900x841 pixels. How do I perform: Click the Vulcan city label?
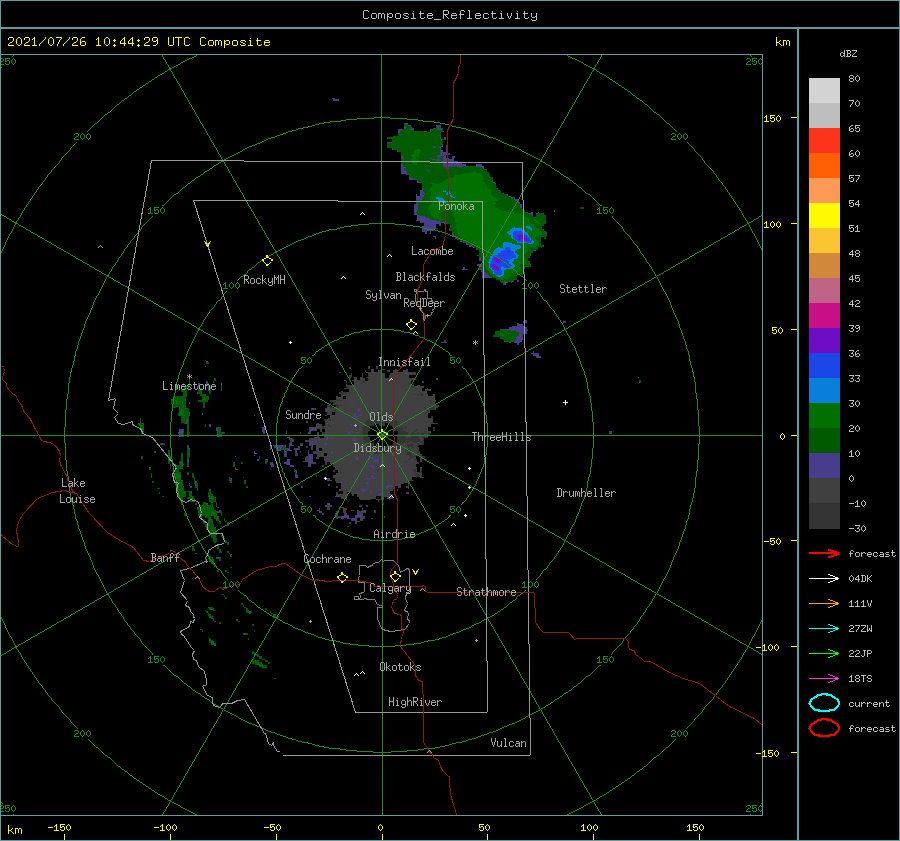click(x=509, y=743)
